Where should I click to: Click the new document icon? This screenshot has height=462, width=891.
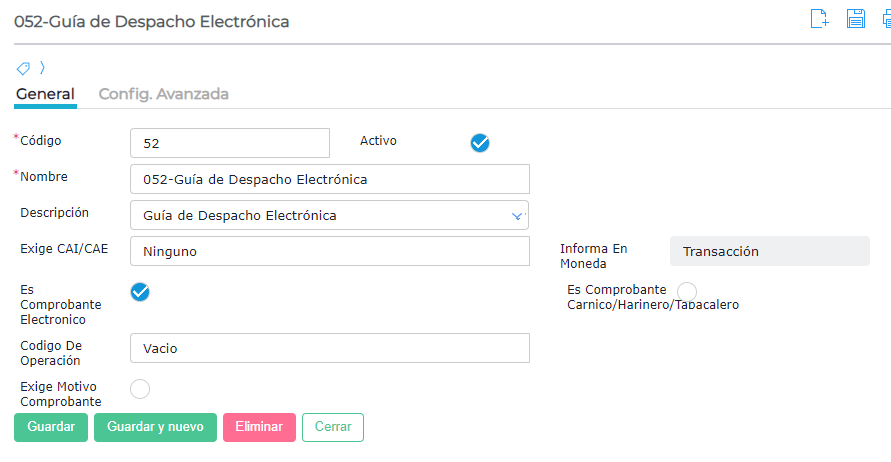(x=820, y=19)
